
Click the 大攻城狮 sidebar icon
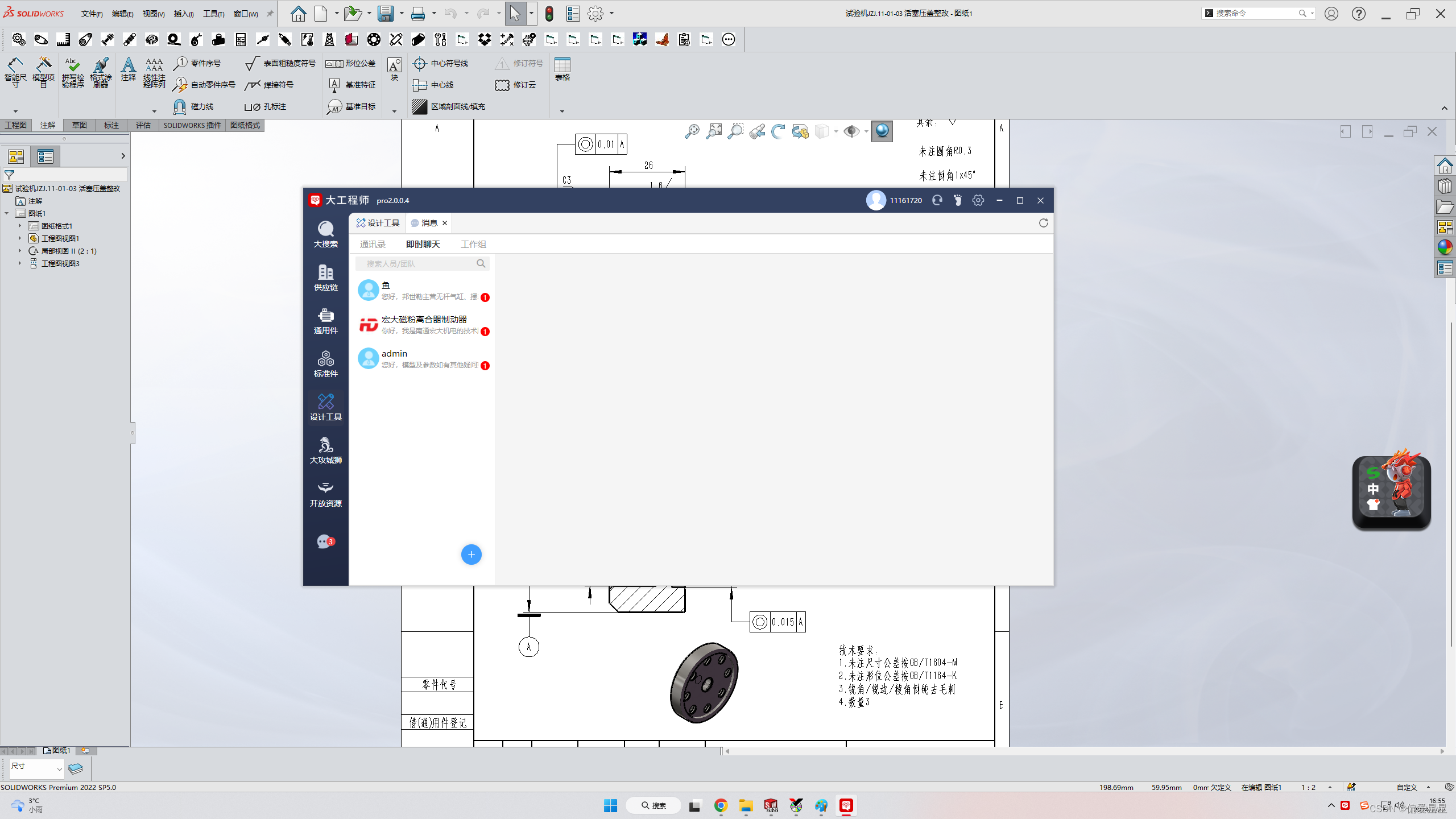pyautogui.click(x=325, y=450)
